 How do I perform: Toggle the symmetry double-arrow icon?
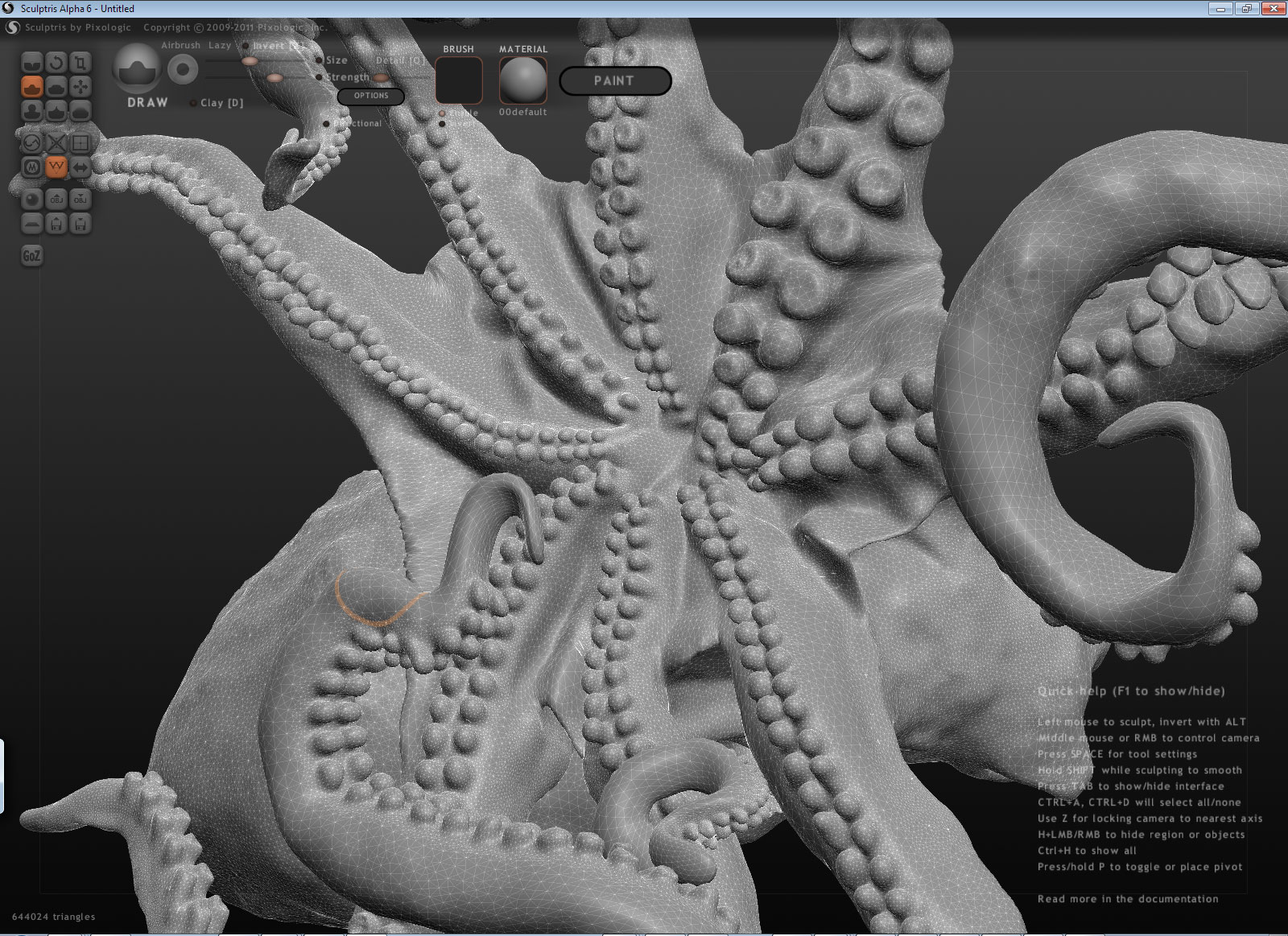click(x=80, y=167)
